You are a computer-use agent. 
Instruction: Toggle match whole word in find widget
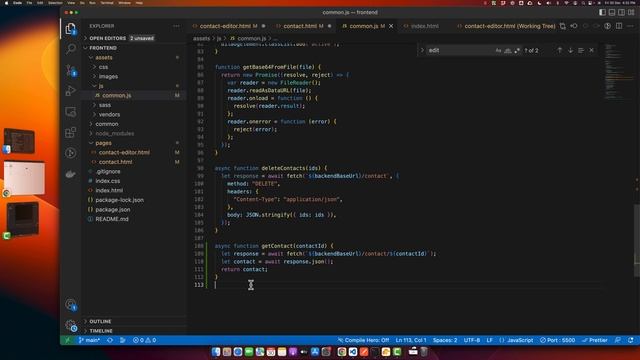pos(508,51)
